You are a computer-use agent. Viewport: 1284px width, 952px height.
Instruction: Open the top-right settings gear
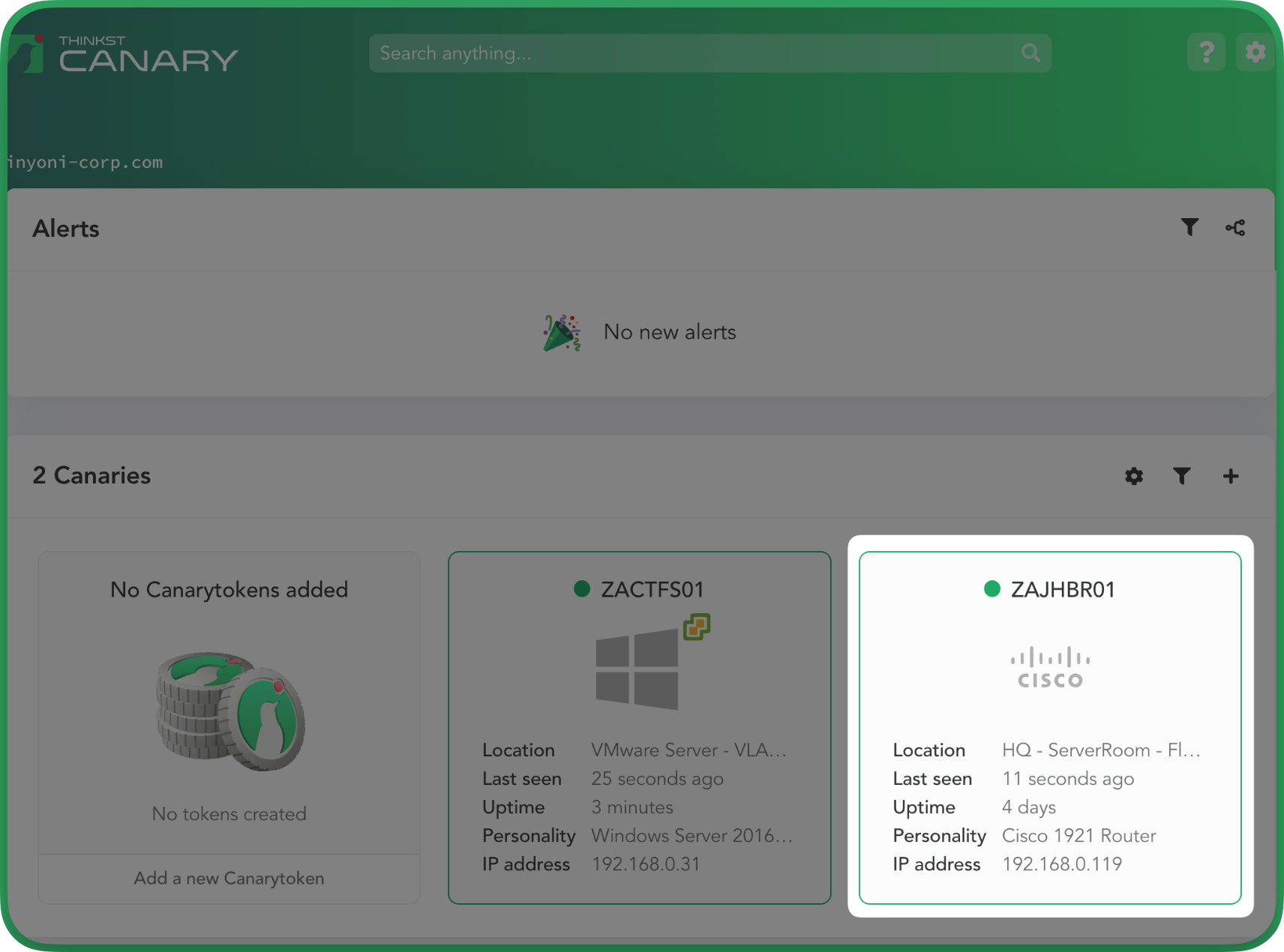pyautogui.click(x=1255, y=52)
